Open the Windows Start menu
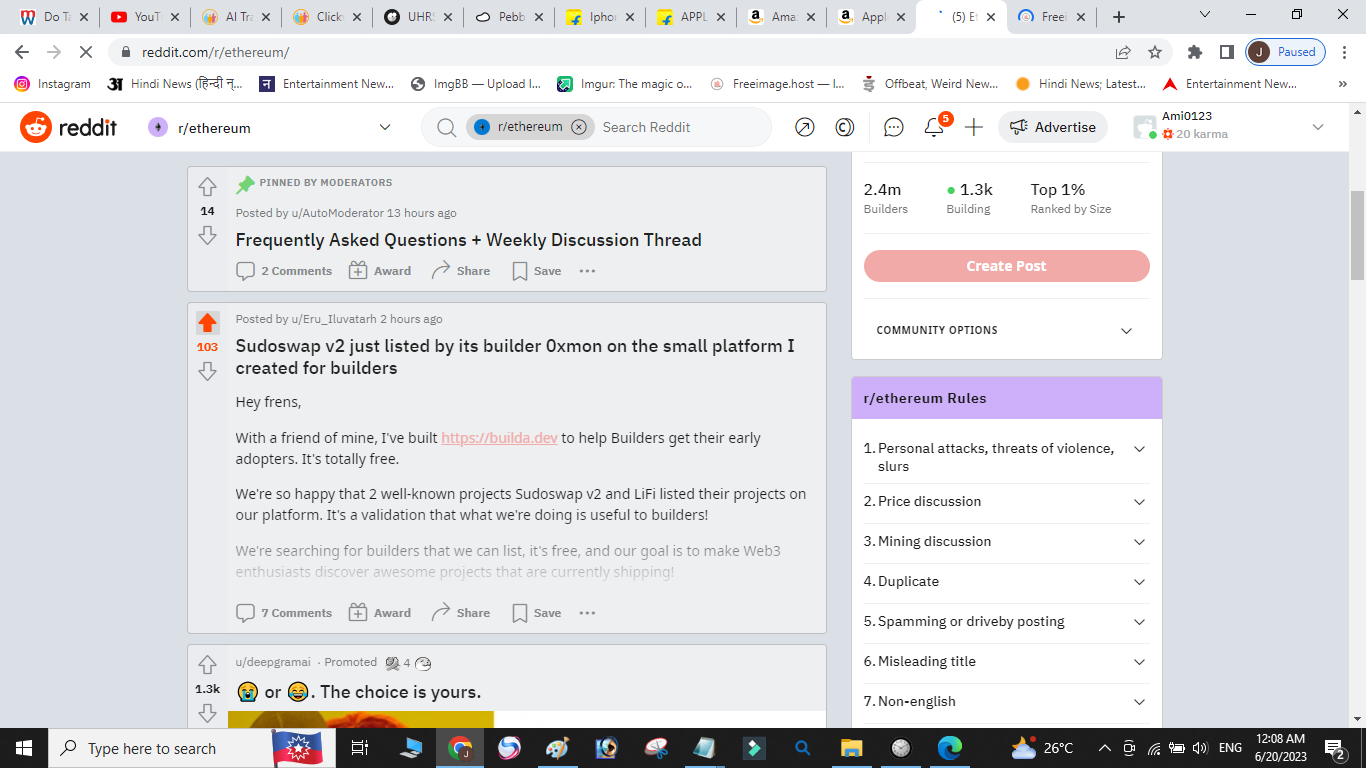 tap(24, 748)
